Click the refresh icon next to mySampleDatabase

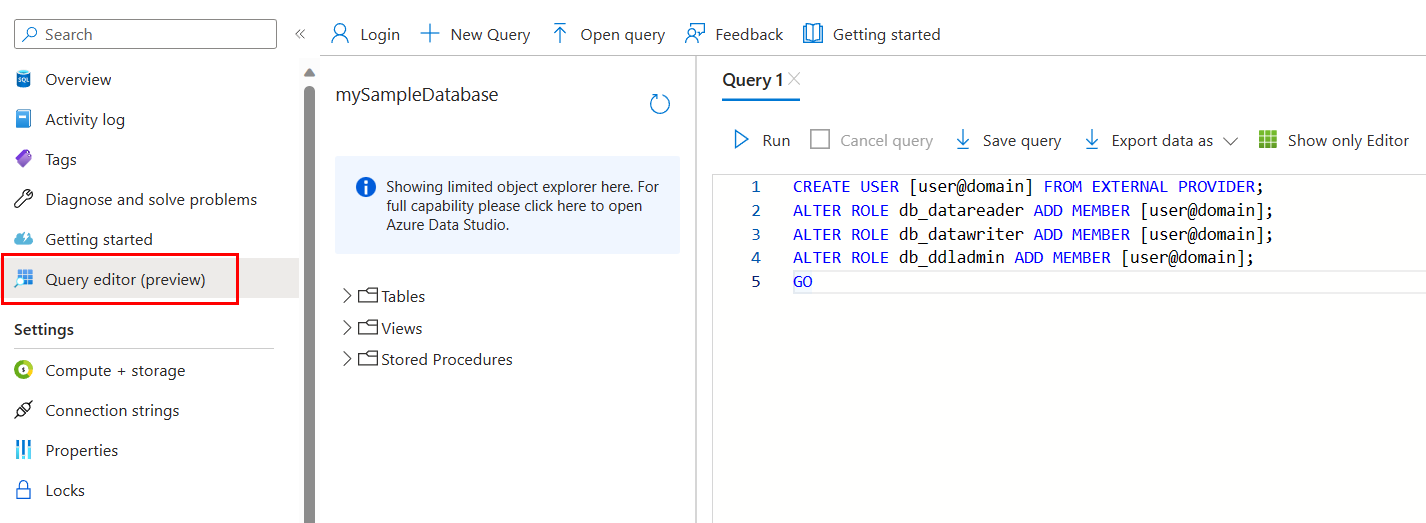point(660,104)
